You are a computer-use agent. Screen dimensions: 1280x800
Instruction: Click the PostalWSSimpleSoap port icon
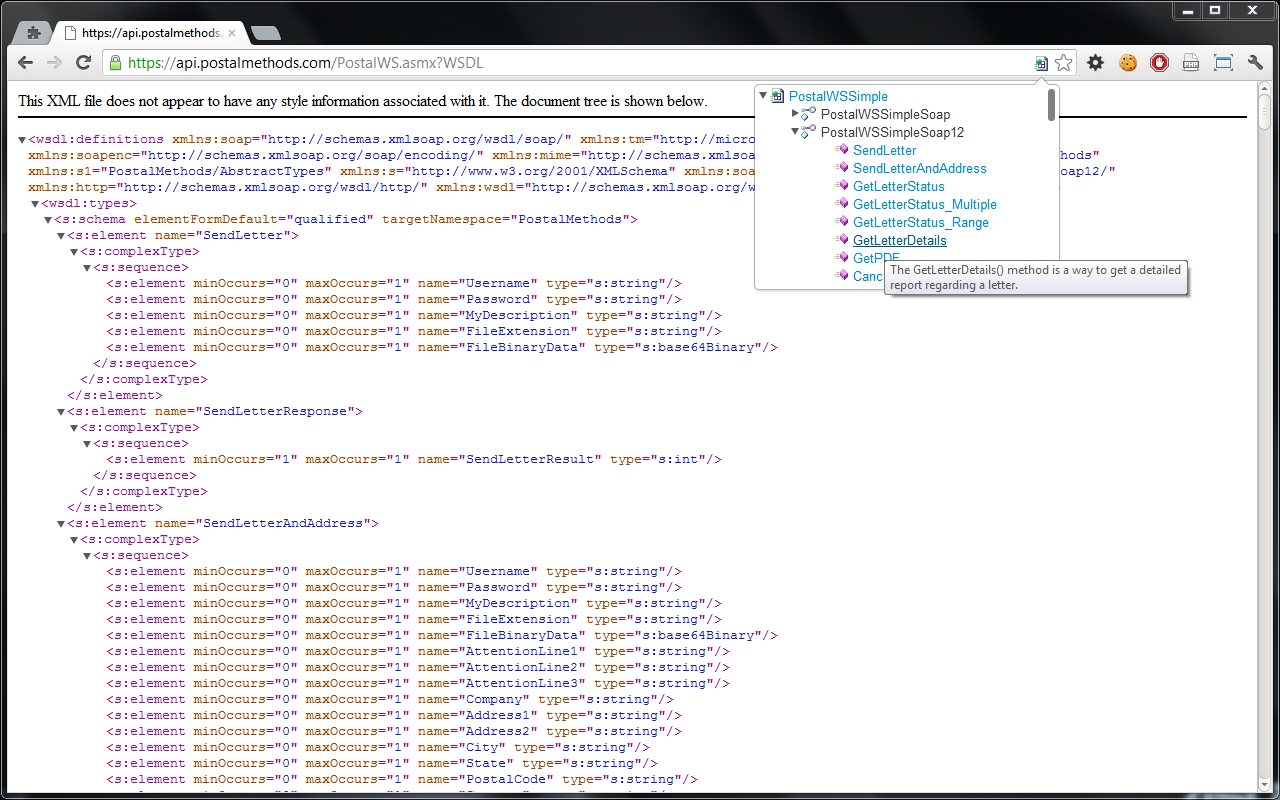(x=809, y=114)
